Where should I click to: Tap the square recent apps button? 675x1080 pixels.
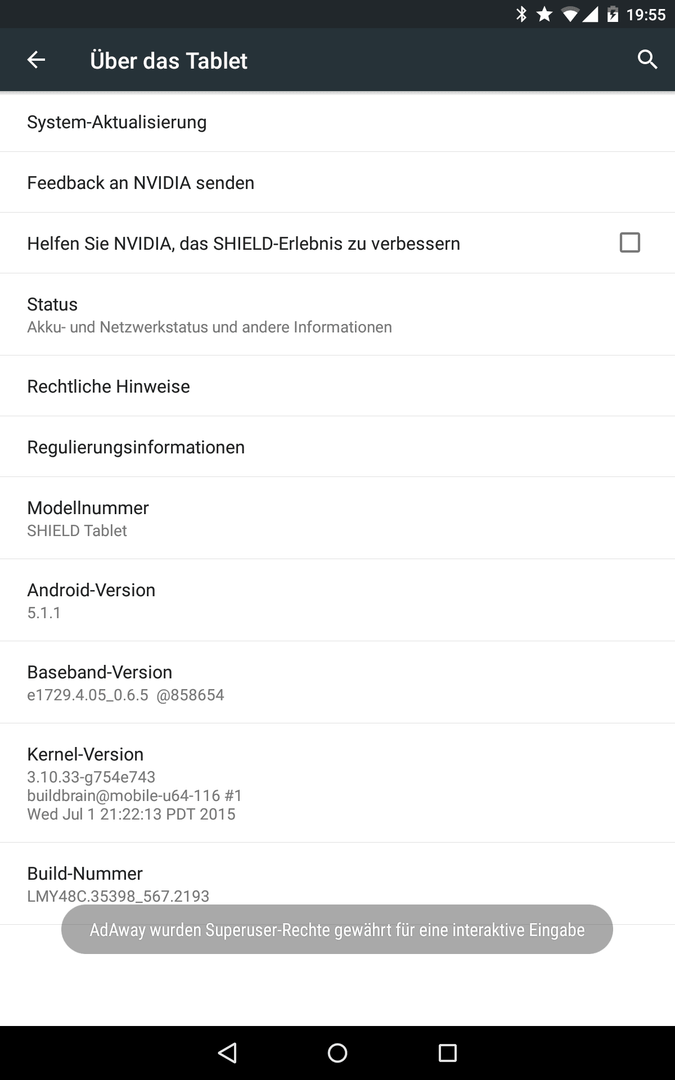pyautogui.click(x=448, y=1052)
